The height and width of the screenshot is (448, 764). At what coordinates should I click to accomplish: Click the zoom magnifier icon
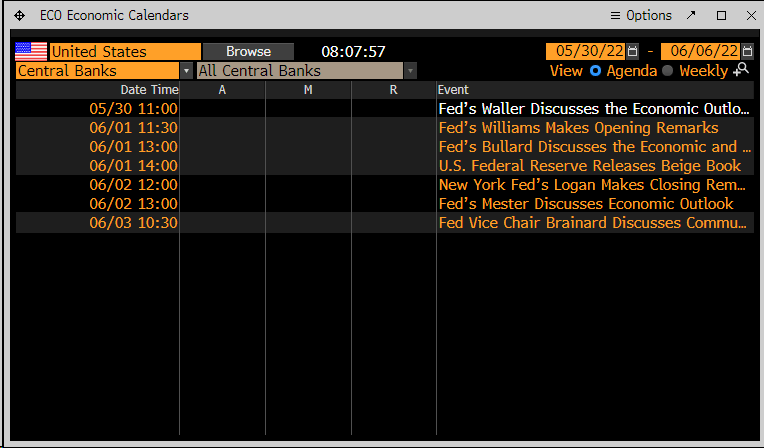pyautogui.click(x=741, y=69)
